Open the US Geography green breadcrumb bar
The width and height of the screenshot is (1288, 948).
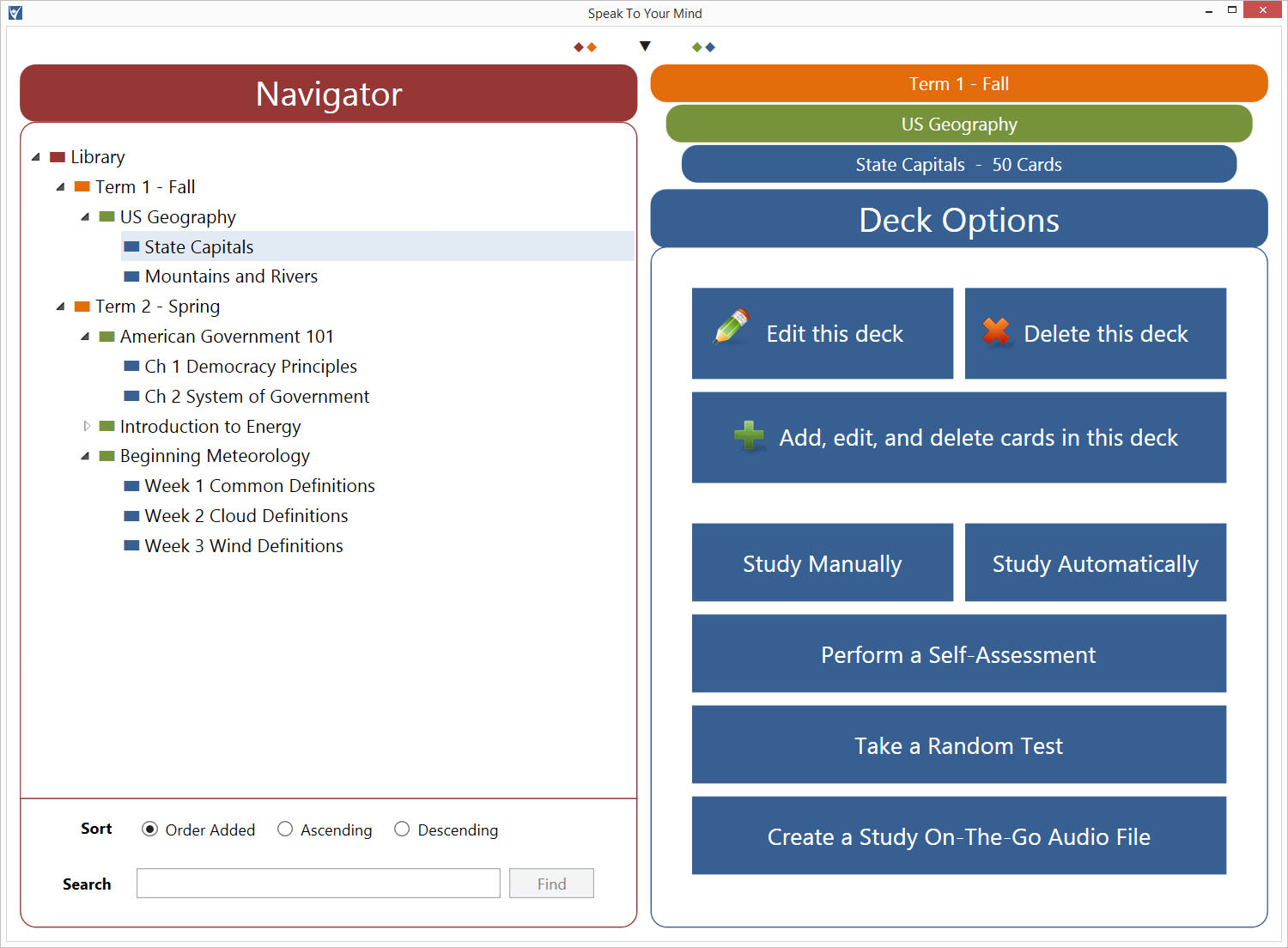(959, 124)
